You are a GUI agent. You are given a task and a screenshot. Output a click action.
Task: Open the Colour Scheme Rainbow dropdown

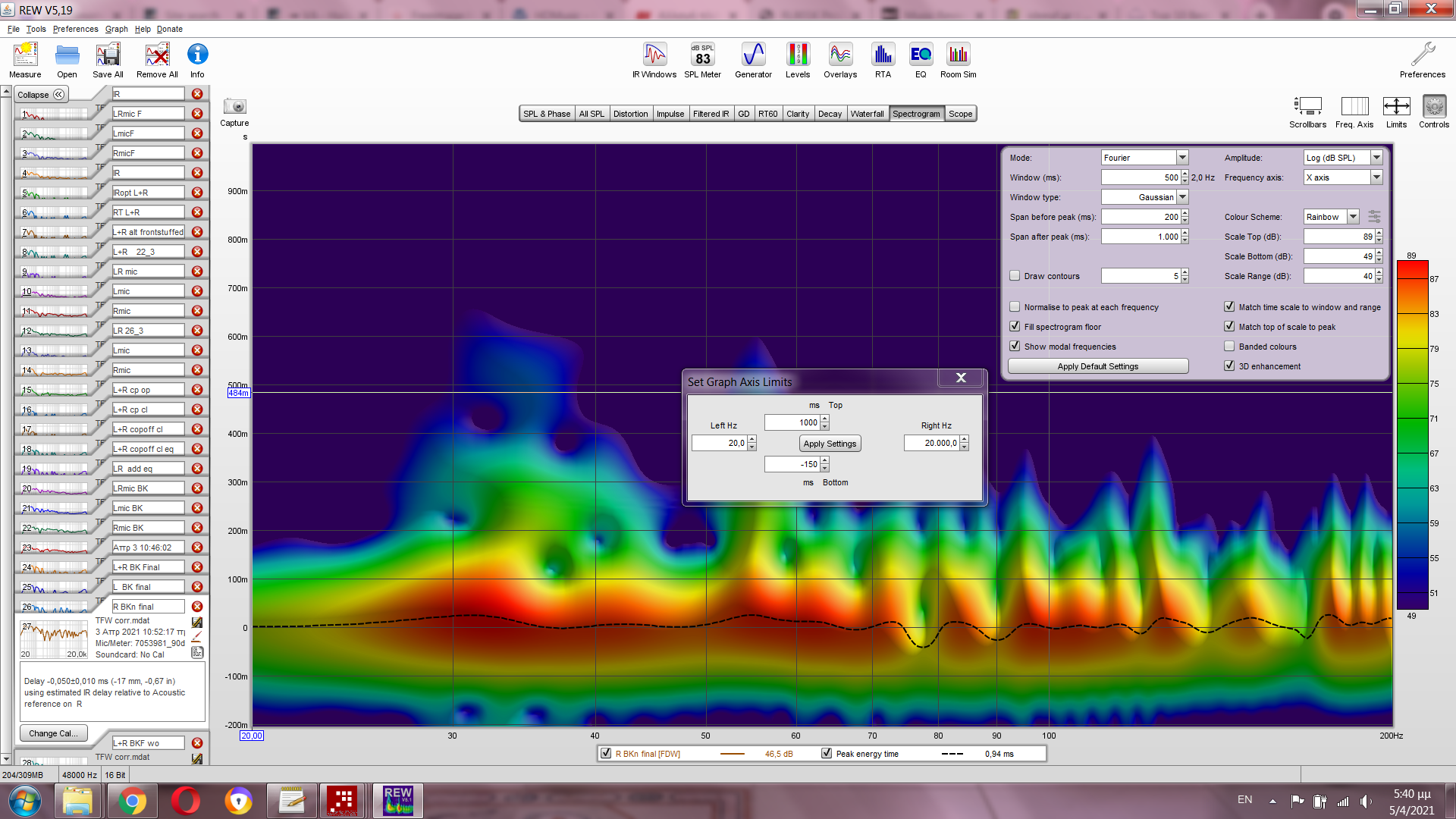click(x=1353, y=217)
